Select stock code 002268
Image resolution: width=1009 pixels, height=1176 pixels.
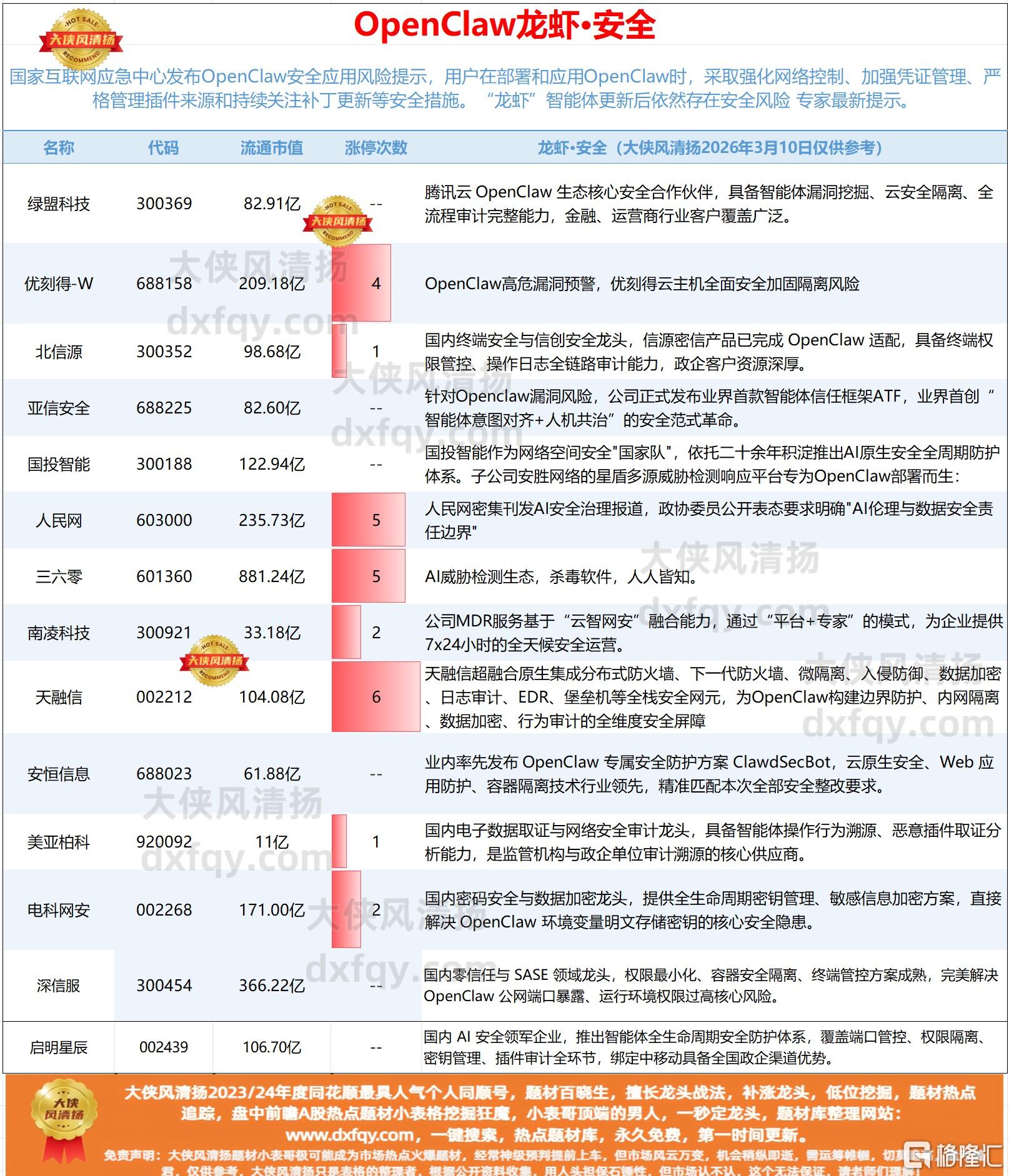tap(164, 910)
